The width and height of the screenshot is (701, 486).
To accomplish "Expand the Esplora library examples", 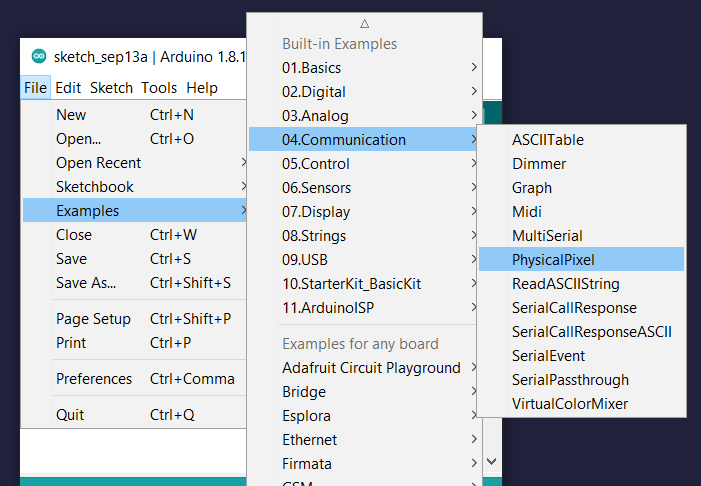I will (x=363, y=416).
